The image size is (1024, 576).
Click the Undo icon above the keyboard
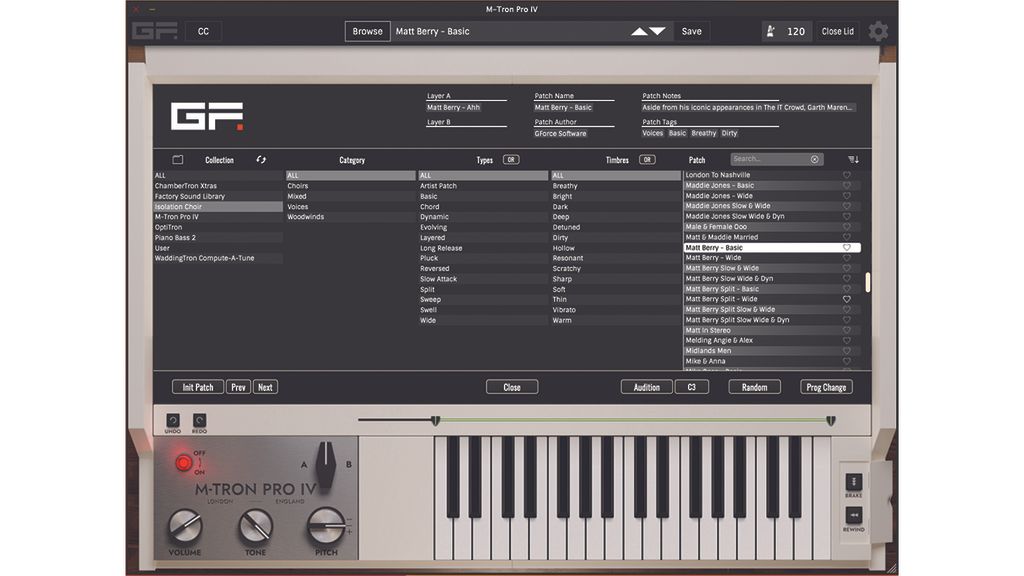(171, 420)
